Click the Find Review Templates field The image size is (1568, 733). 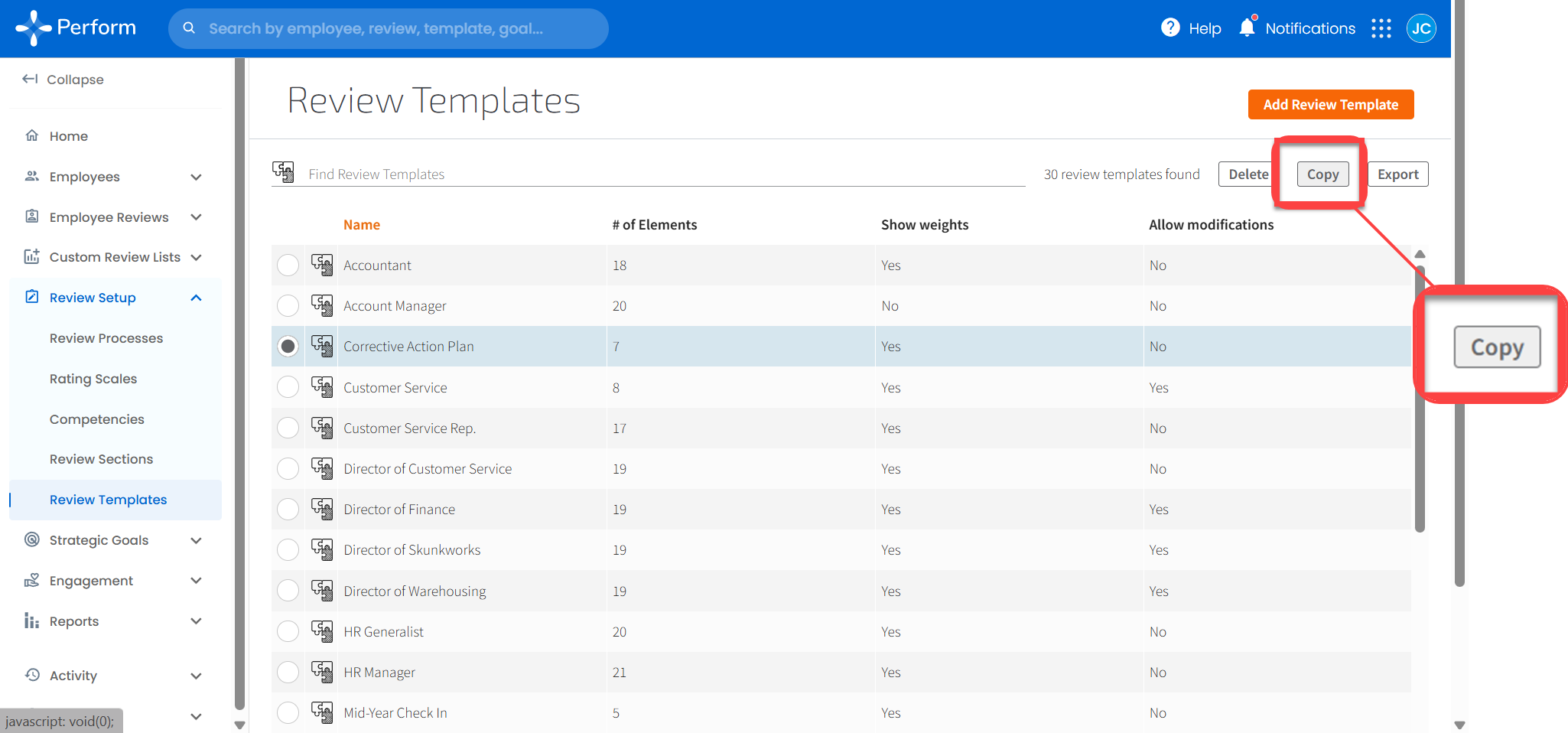(665, 174)
